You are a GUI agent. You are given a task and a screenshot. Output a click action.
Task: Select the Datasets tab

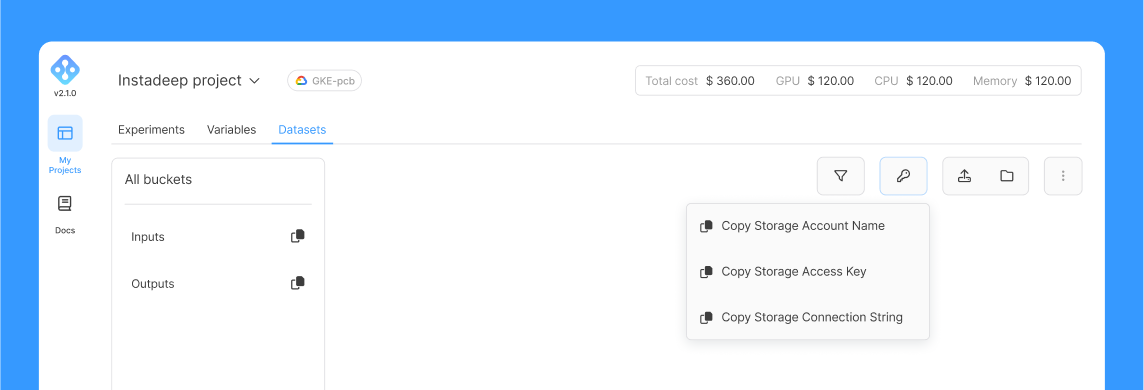coord(302,130)
